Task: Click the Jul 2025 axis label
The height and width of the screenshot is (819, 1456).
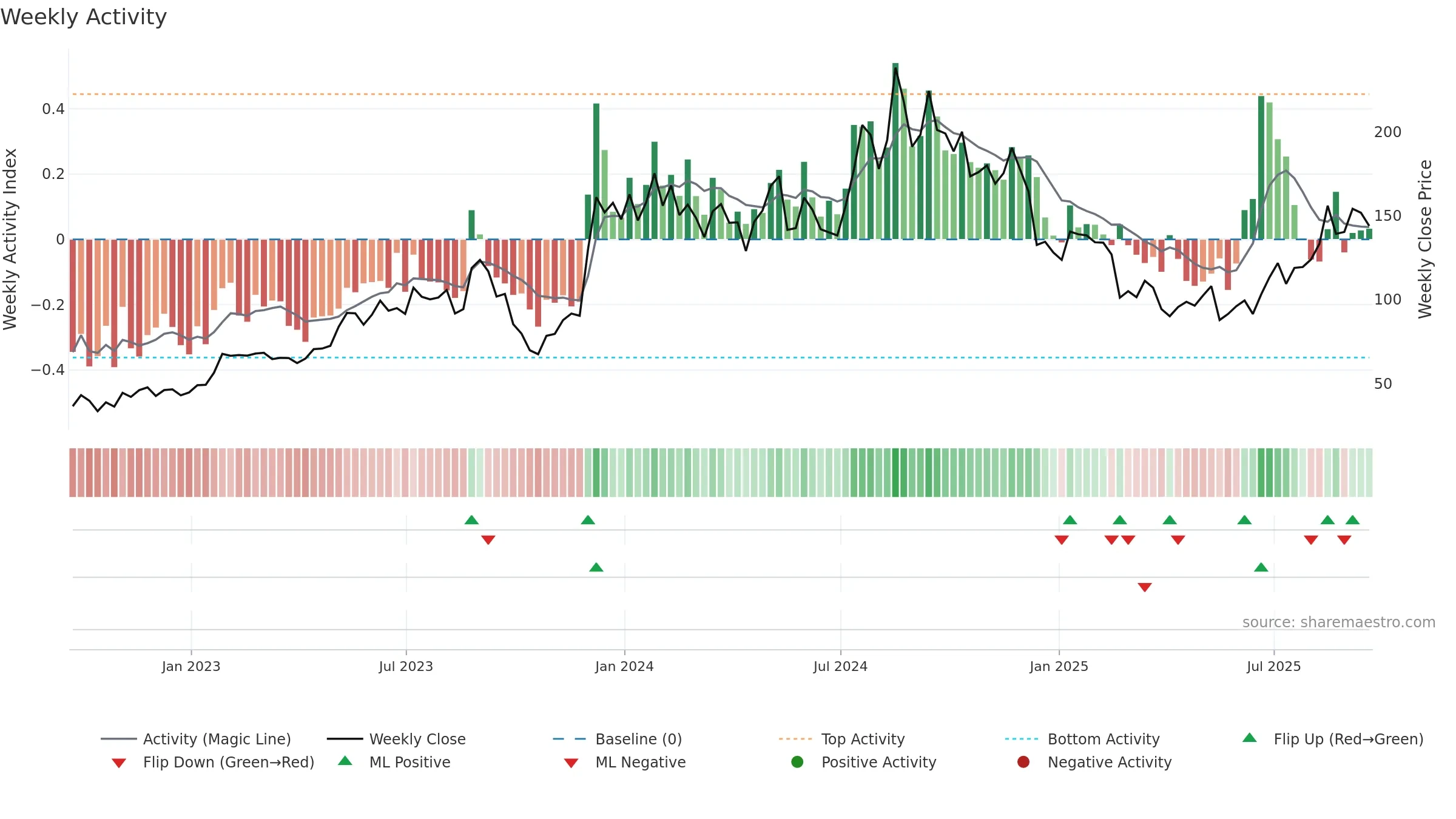Action: coord(1274,667)
